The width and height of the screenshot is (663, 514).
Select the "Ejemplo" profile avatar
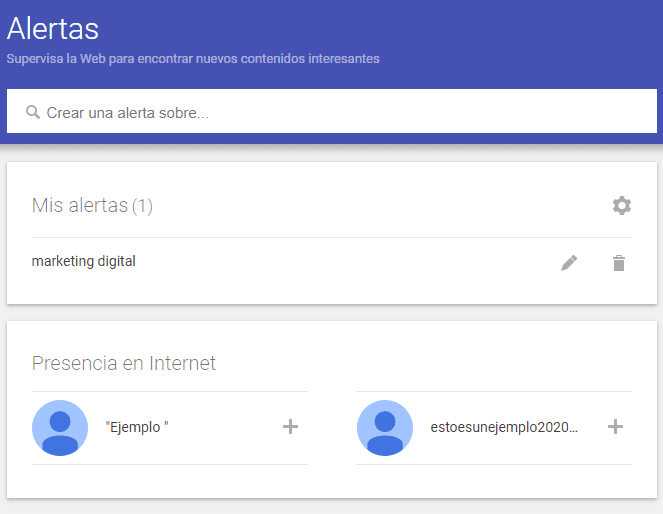click(x=60, y=428)
